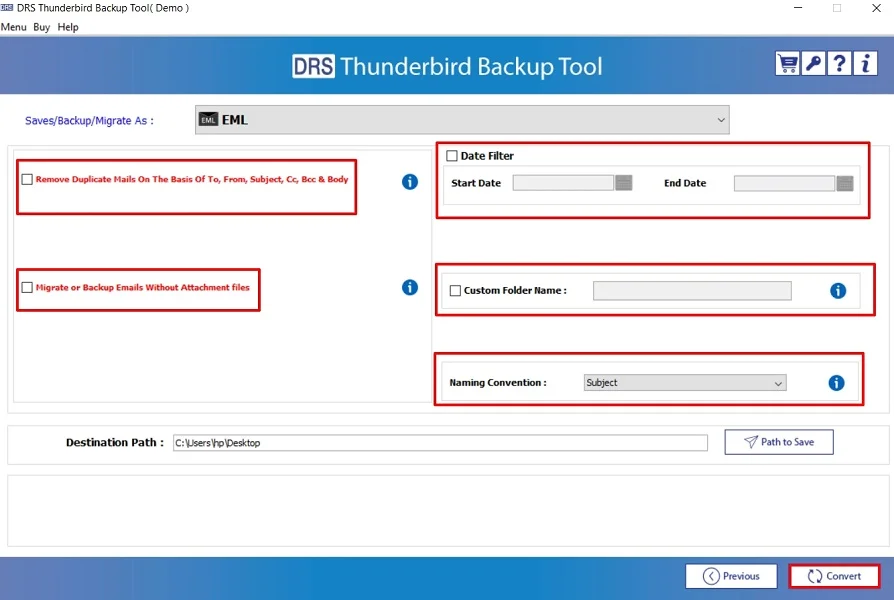Viewport: 894px width, 600px height.
Task: Click info icon beside Remove Duplicate Mails option
Action: pos(409,182)
